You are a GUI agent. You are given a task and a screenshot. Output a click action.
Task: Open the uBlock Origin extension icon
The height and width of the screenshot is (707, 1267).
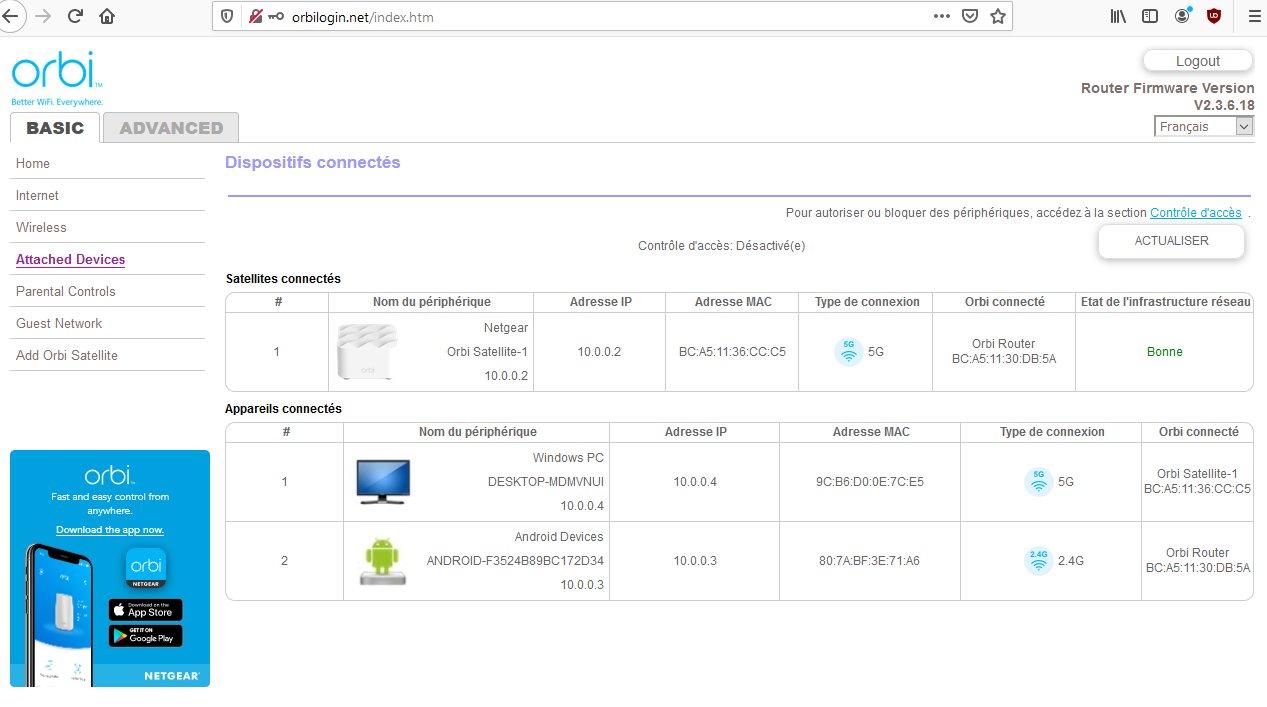(1214, 16)
